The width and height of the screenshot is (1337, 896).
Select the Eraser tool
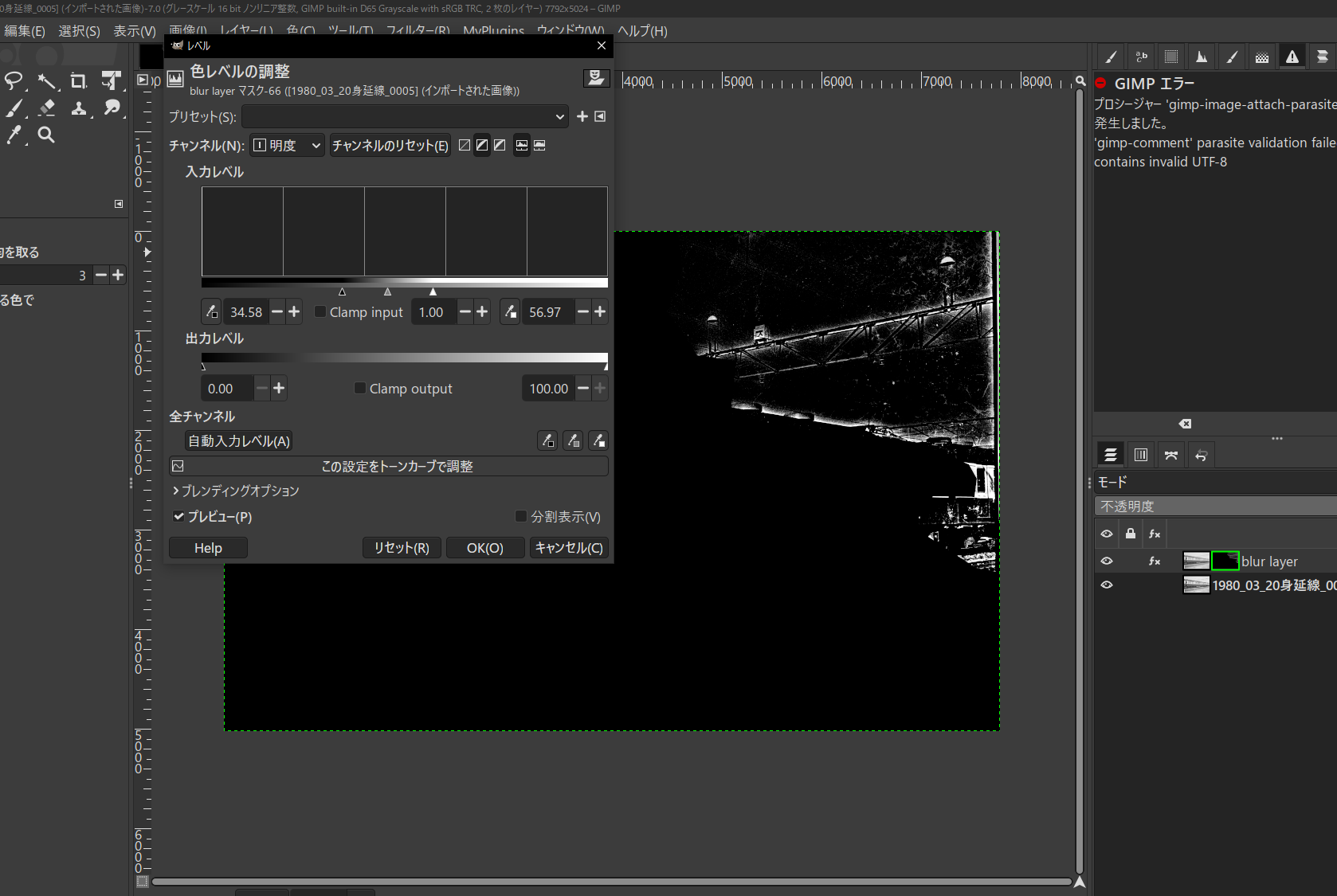click(47, 108)
